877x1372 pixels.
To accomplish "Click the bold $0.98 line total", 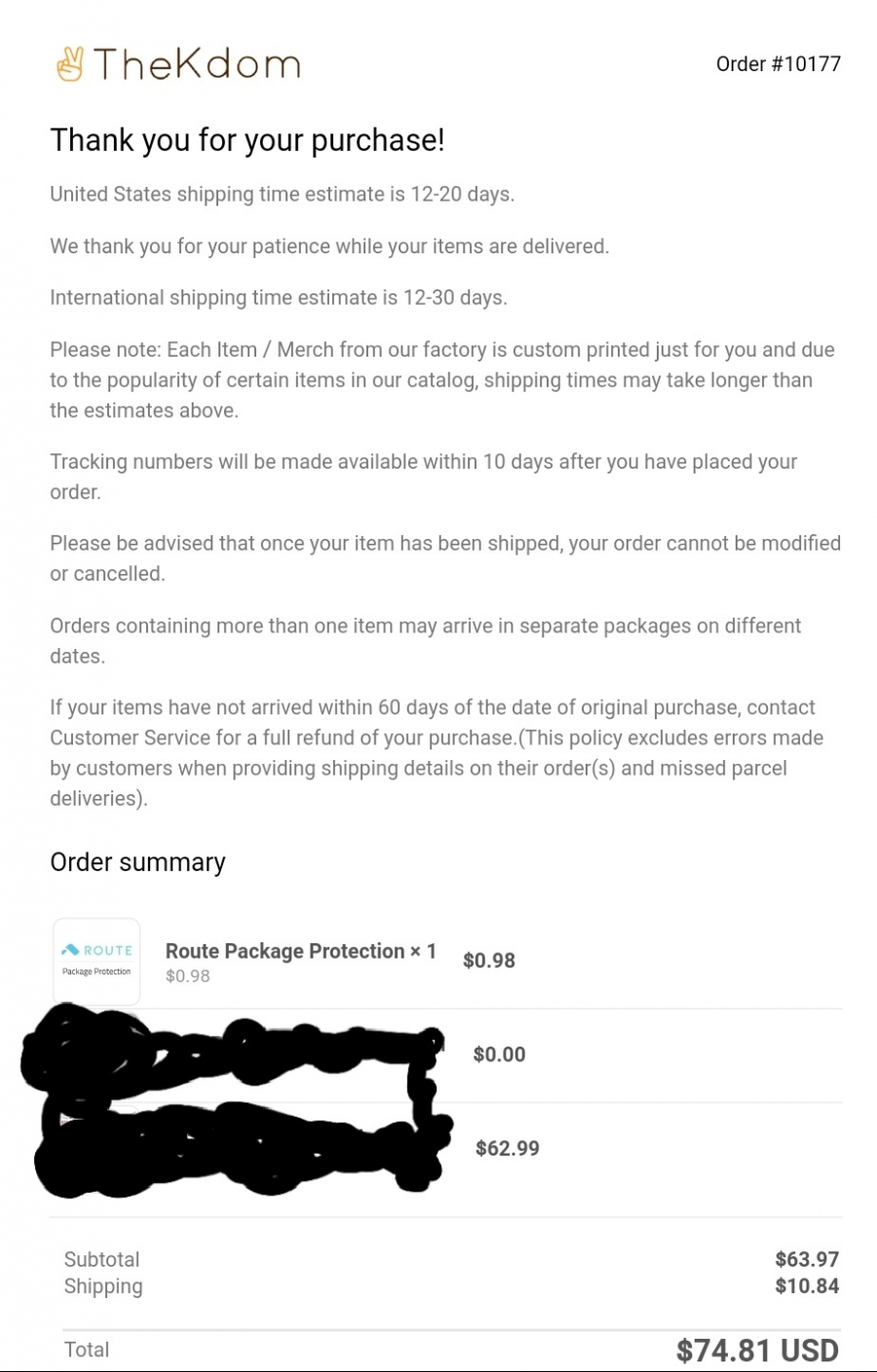I will point(489,961).
